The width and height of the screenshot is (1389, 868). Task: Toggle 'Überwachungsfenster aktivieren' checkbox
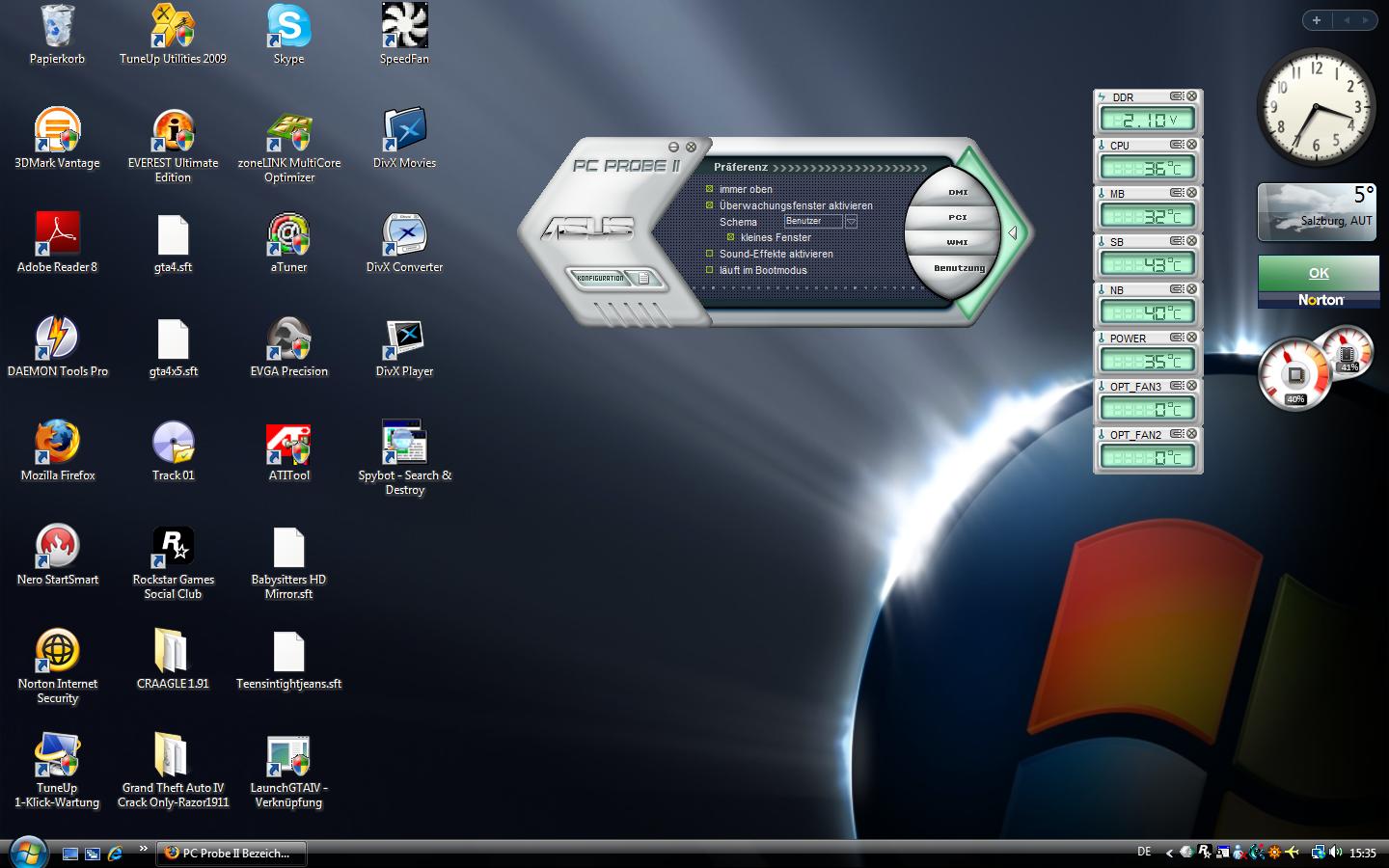point(710,205)
